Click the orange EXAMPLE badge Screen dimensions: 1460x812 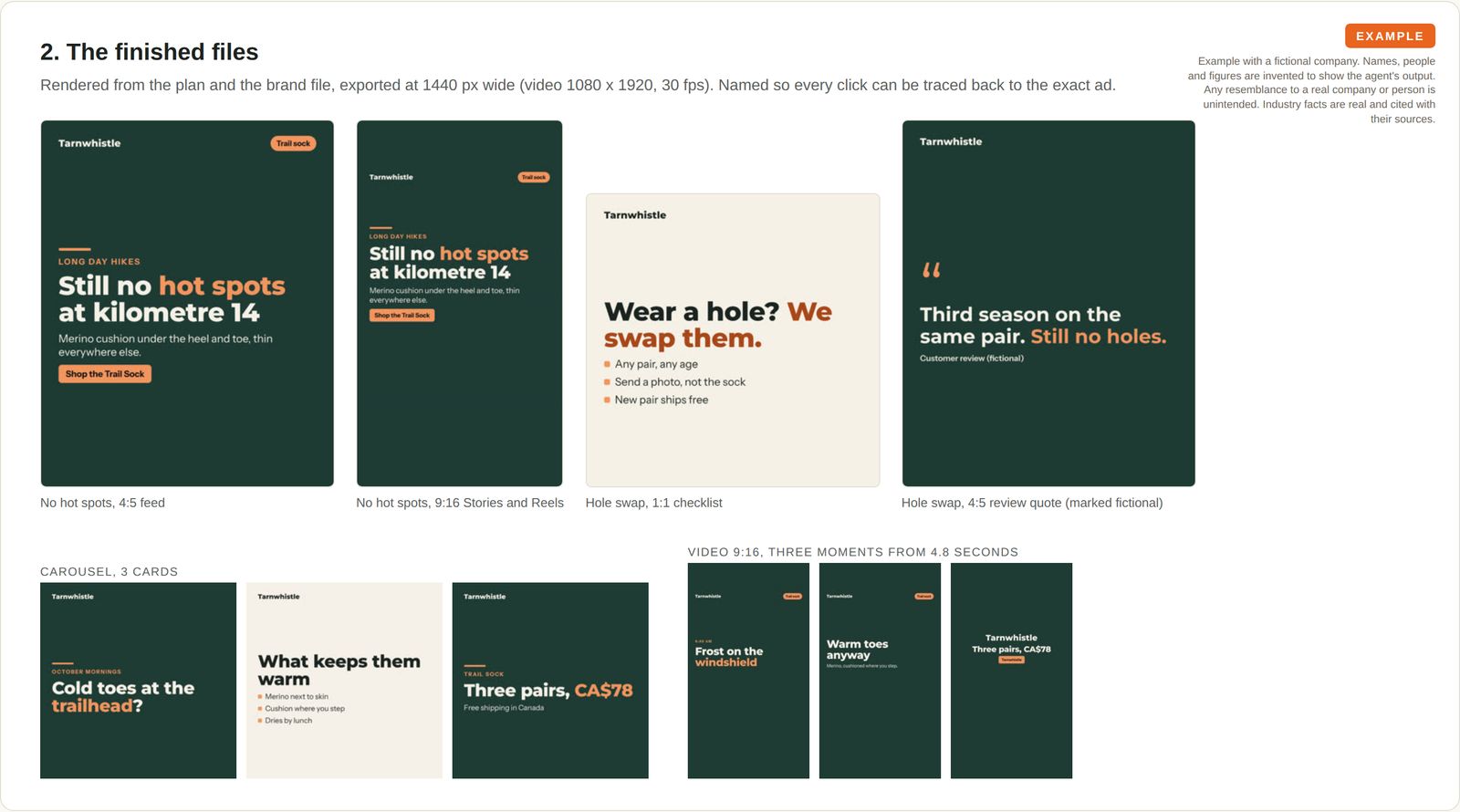click(1390, 36)
